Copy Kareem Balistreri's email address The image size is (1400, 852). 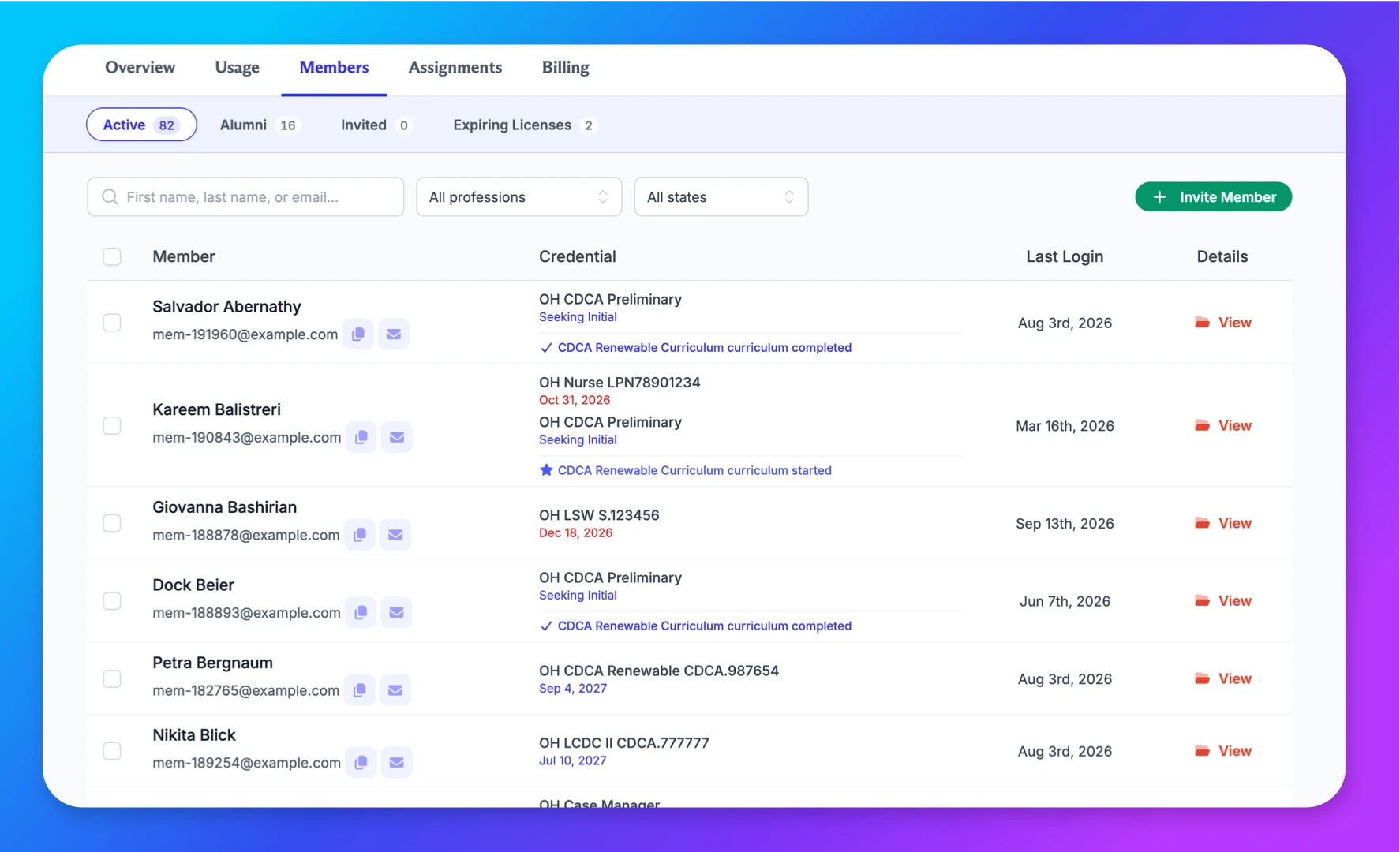361,437
